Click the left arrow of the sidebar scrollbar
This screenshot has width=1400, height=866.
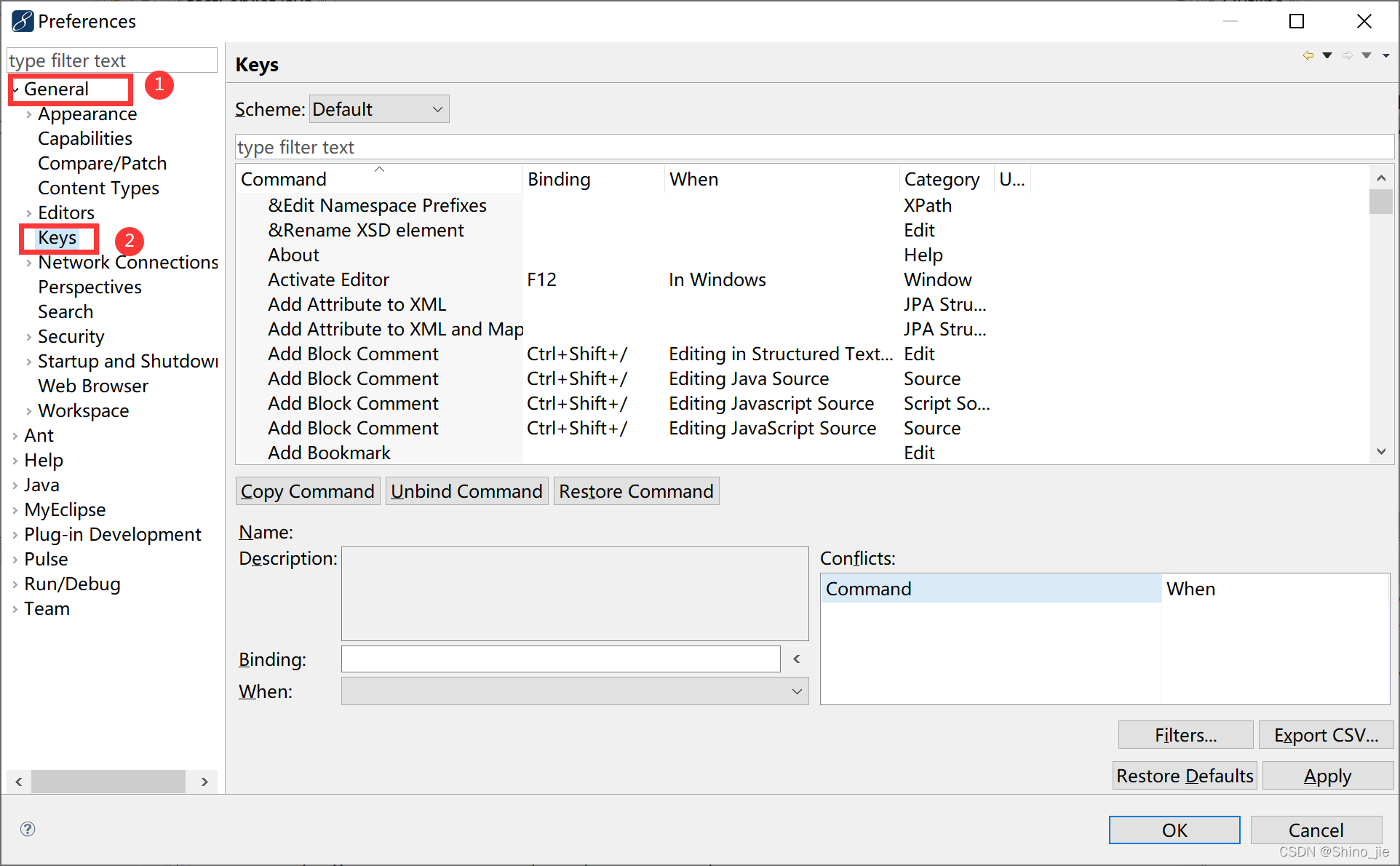click(x=17, y=781)
